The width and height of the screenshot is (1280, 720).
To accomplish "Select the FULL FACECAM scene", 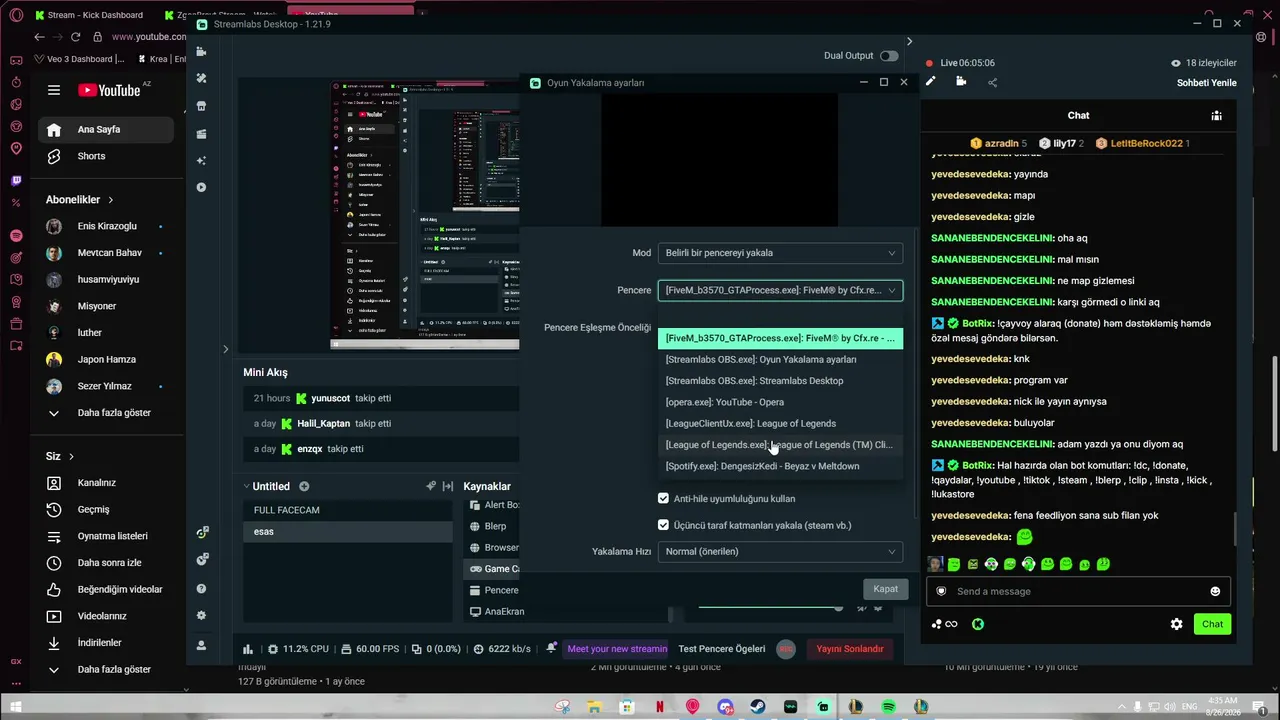I will [346, 510].
